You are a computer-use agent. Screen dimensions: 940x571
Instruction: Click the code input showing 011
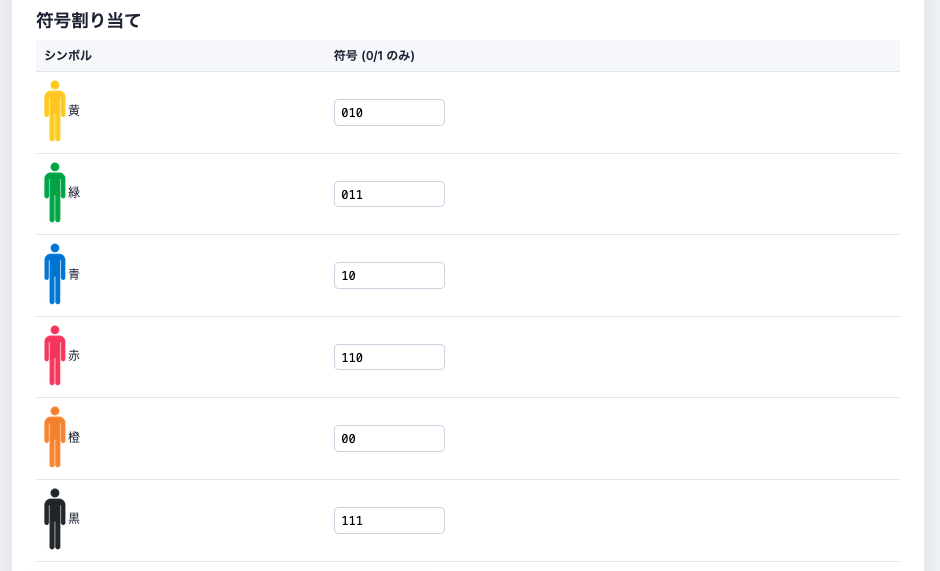click(x=389, y=194)
